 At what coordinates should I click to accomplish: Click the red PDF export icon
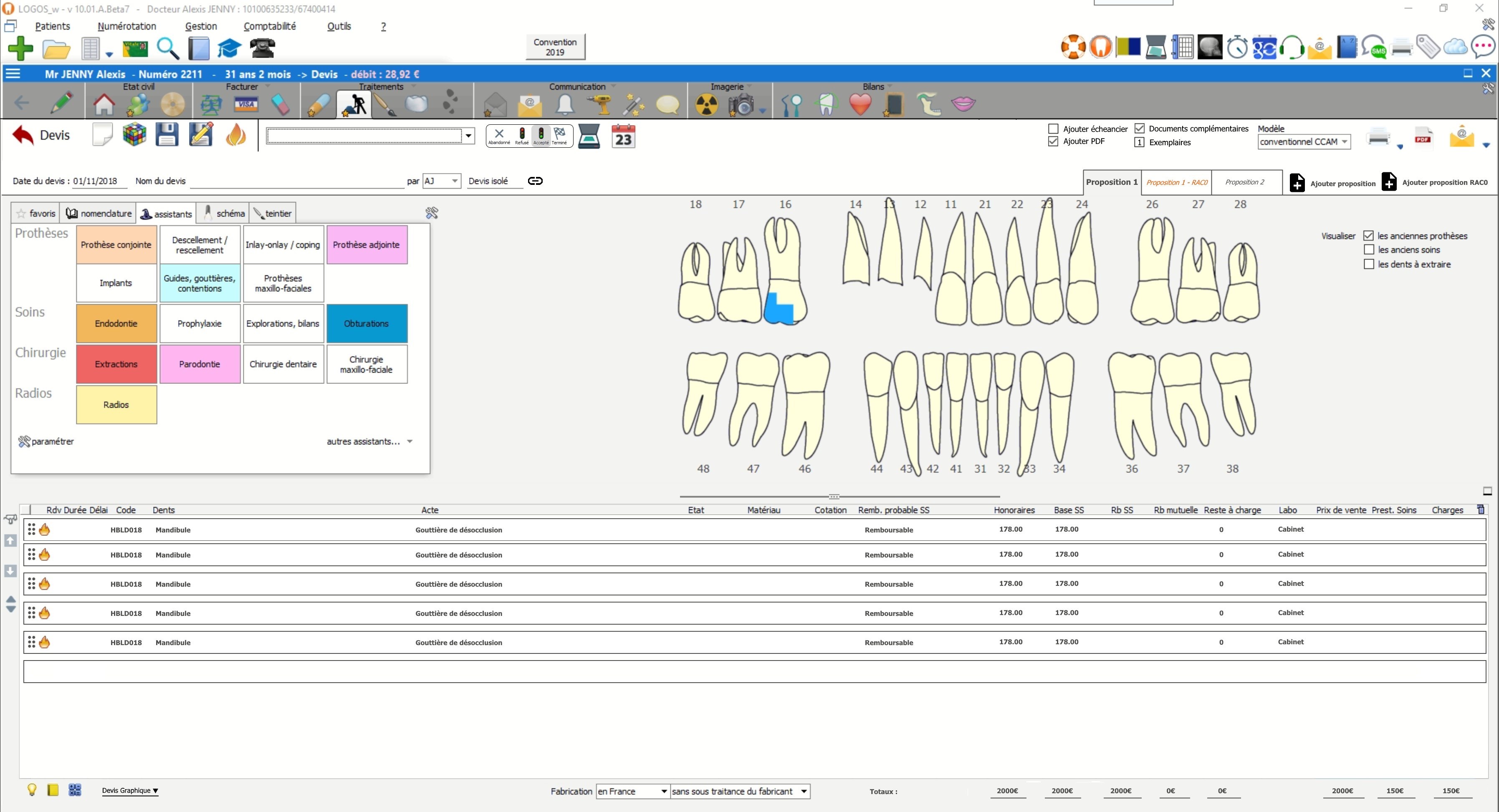pyautogui.click(x=1423, y=137)
